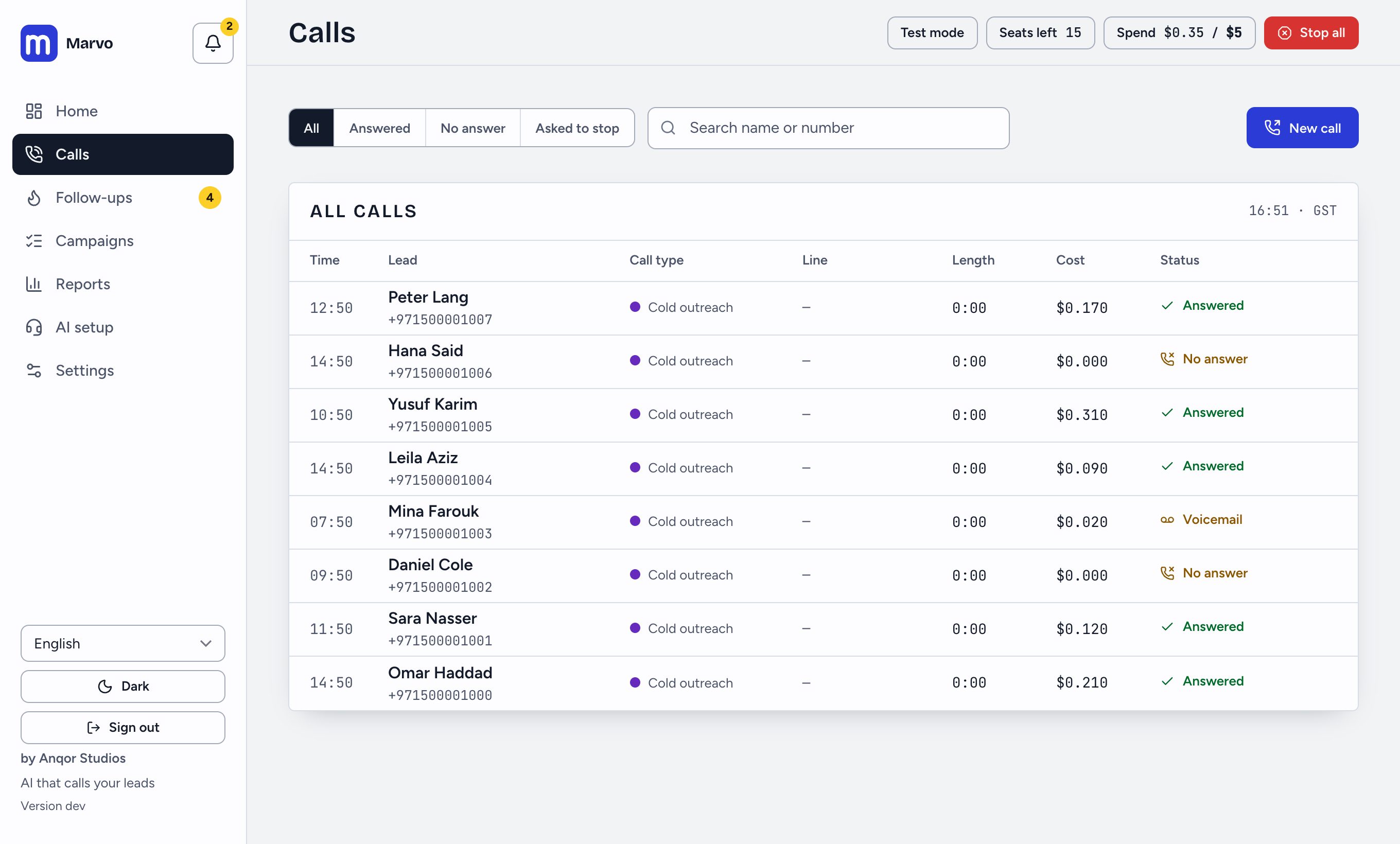Switch to the Answered filter tab

pos(379,128)
